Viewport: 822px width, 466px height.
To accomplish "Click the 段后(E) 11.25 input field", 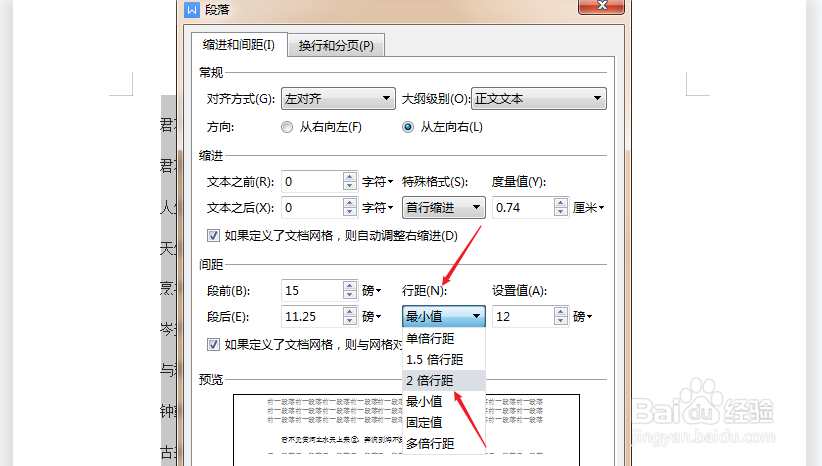I will [312, 317].
